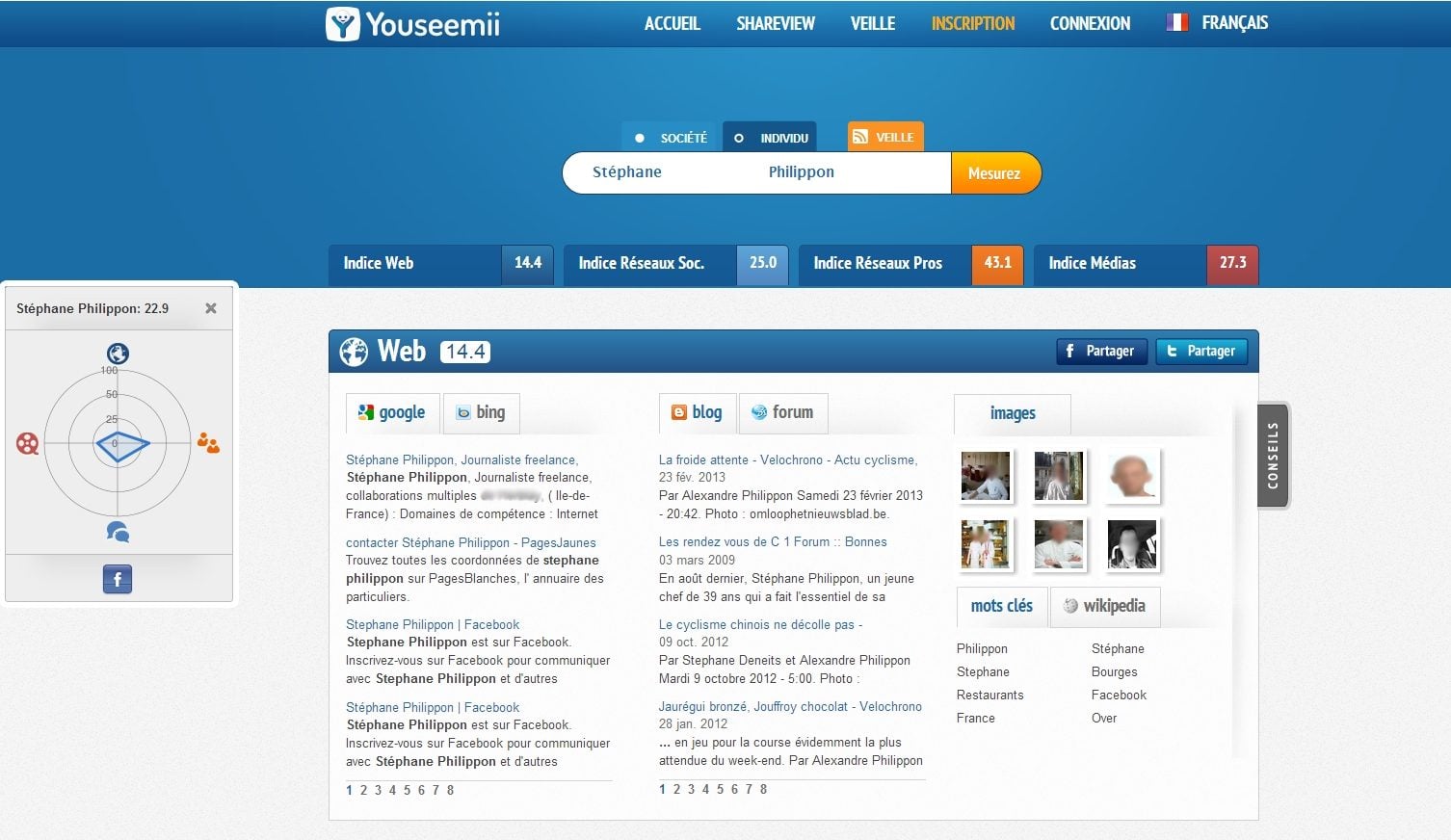Click the orange people icon on radar chart

(208, 443)
